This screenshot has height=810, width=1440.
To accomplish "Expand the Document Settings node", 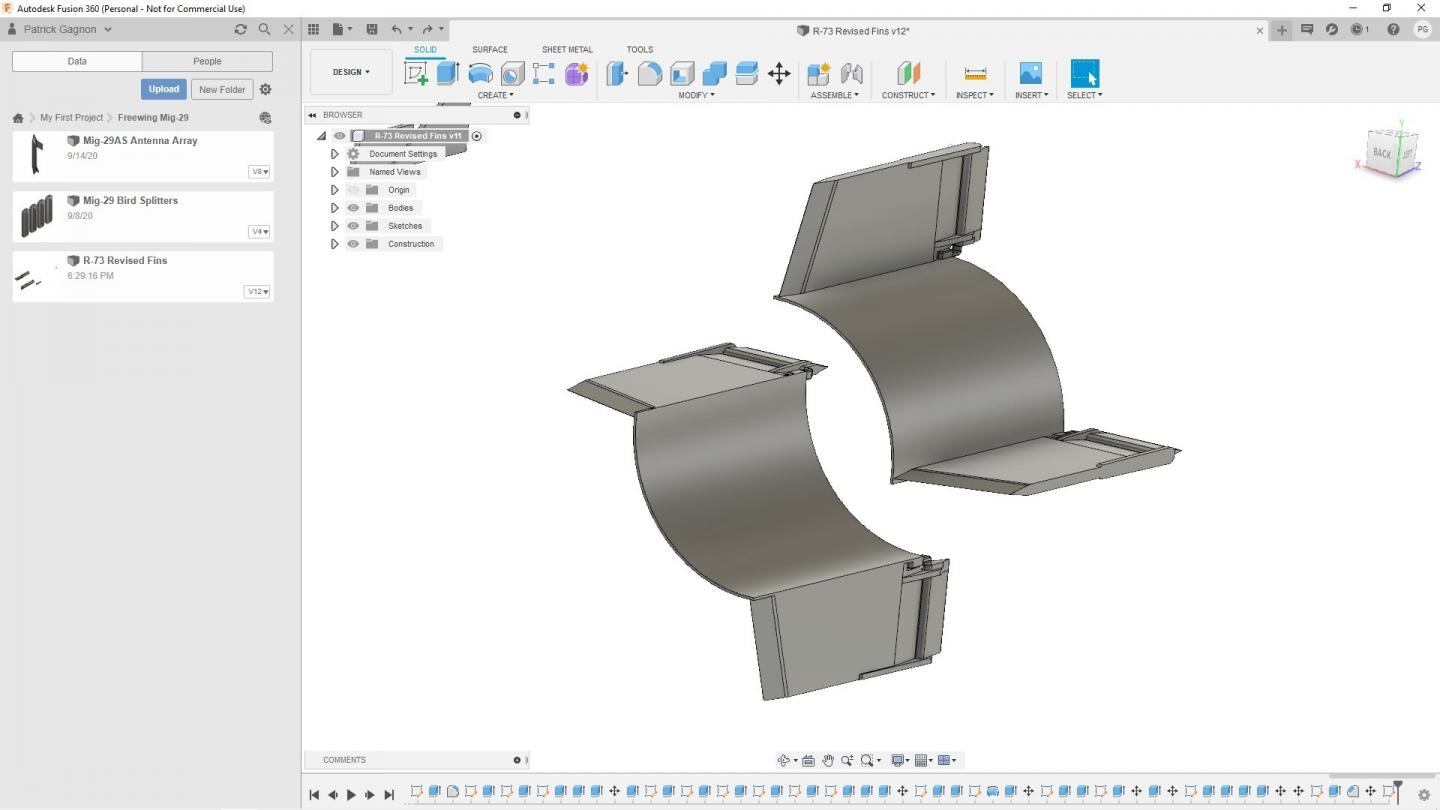I will tap(335, 154).
